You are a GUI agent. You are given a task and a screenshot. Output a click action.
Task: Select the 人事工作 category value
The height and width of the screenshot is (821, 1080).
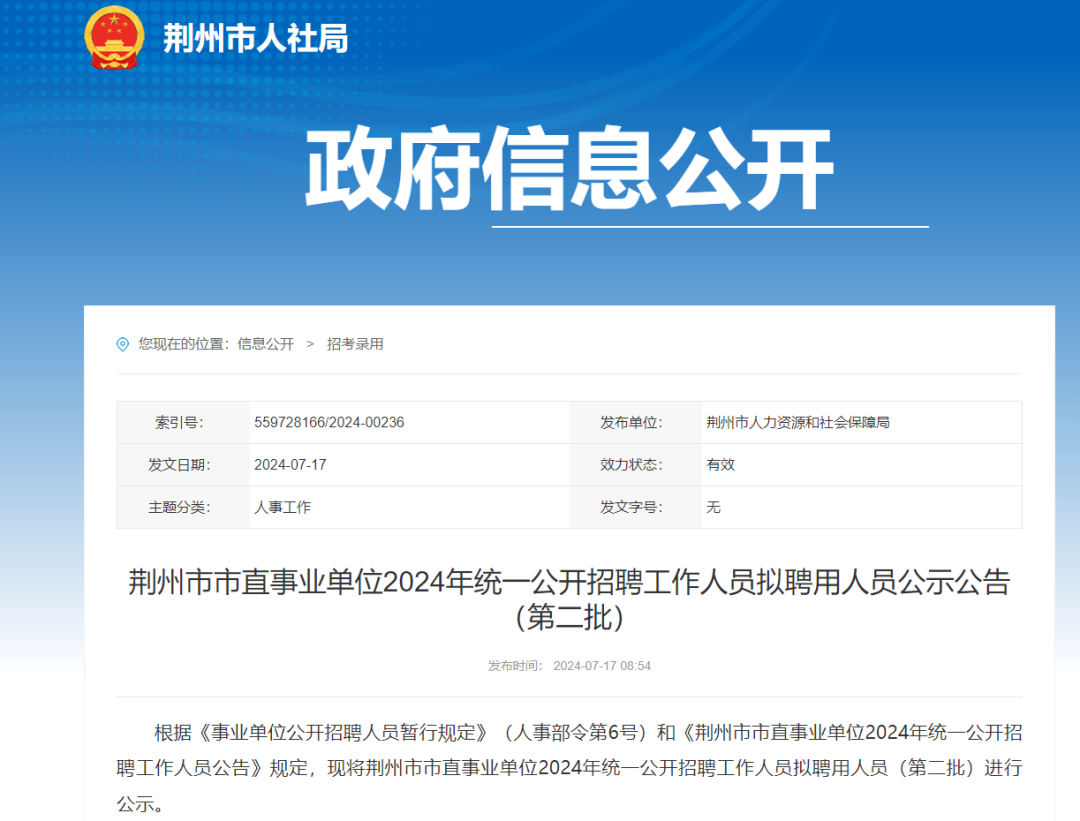[x=282, y=508]
